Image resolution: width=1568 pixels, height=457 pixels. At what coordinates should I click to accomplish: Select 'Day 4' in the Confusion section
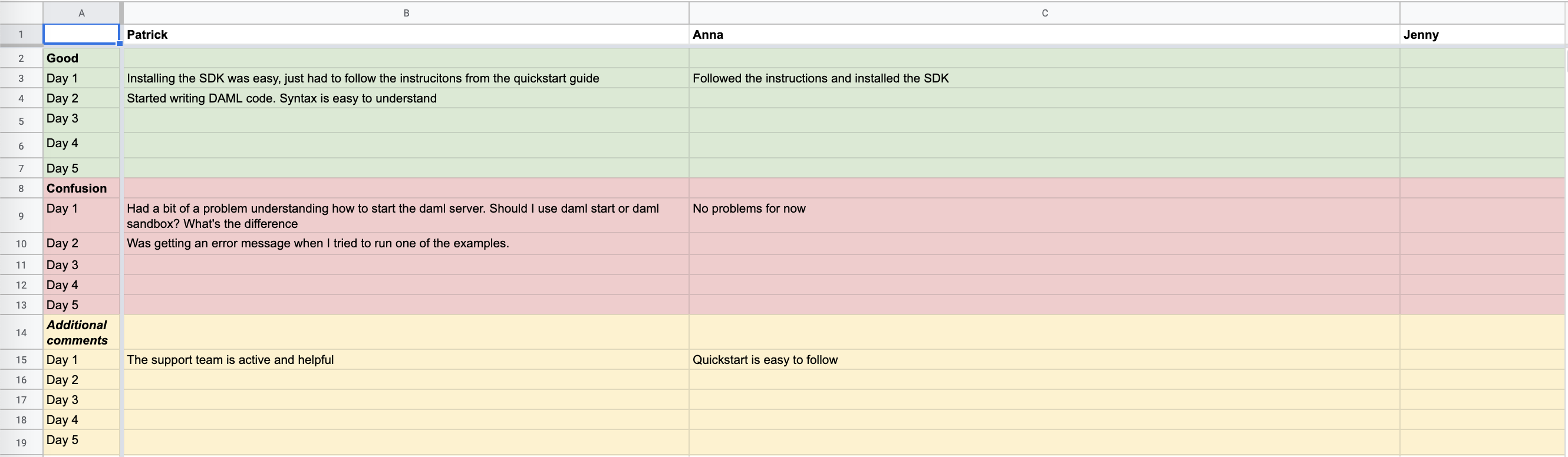81,285
